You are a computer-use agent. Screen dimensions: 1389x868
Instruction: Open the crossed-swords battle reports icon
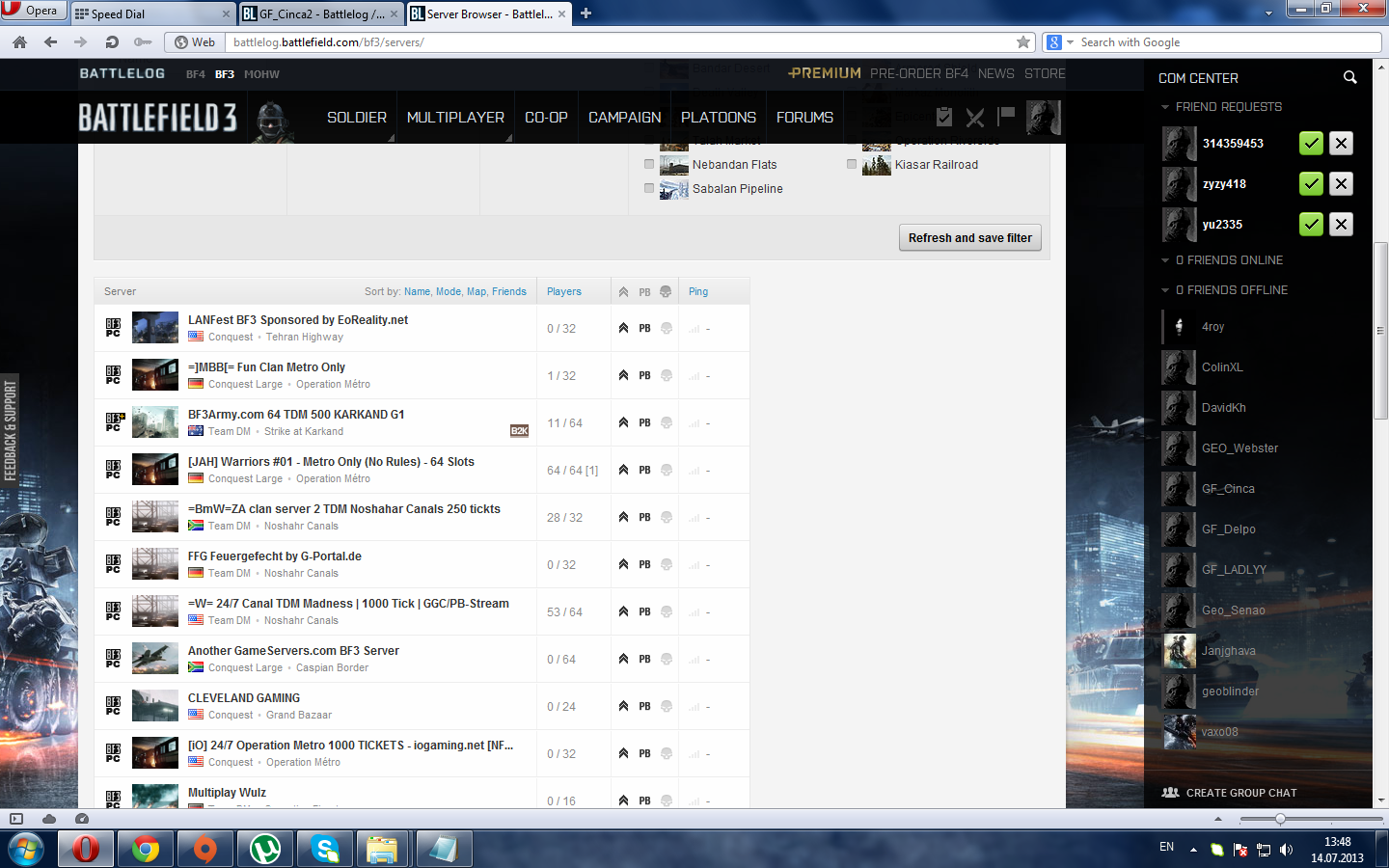click(975, 118)
